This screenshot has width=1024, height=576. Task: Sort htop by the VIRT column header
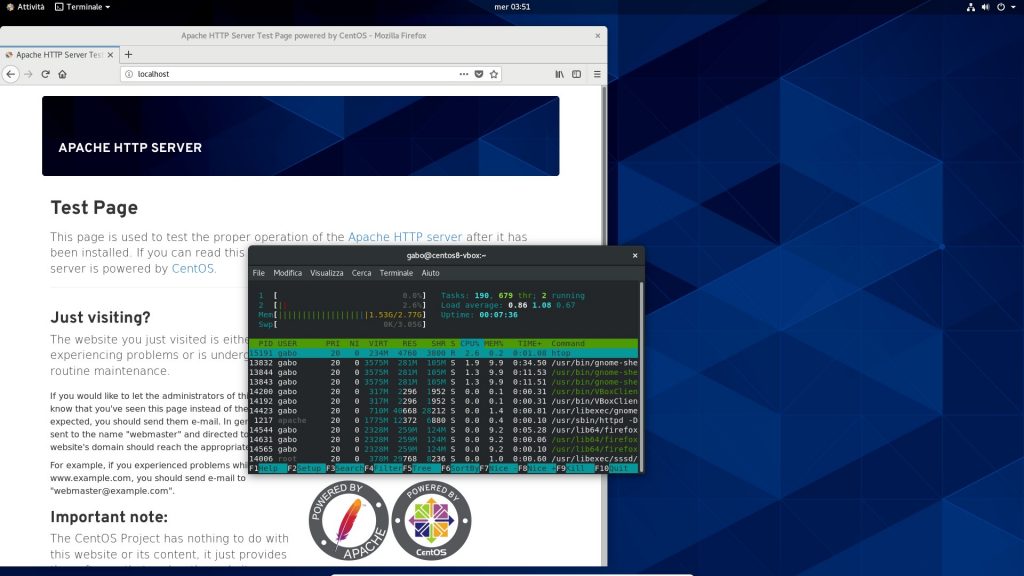click(x=378, y=344)
